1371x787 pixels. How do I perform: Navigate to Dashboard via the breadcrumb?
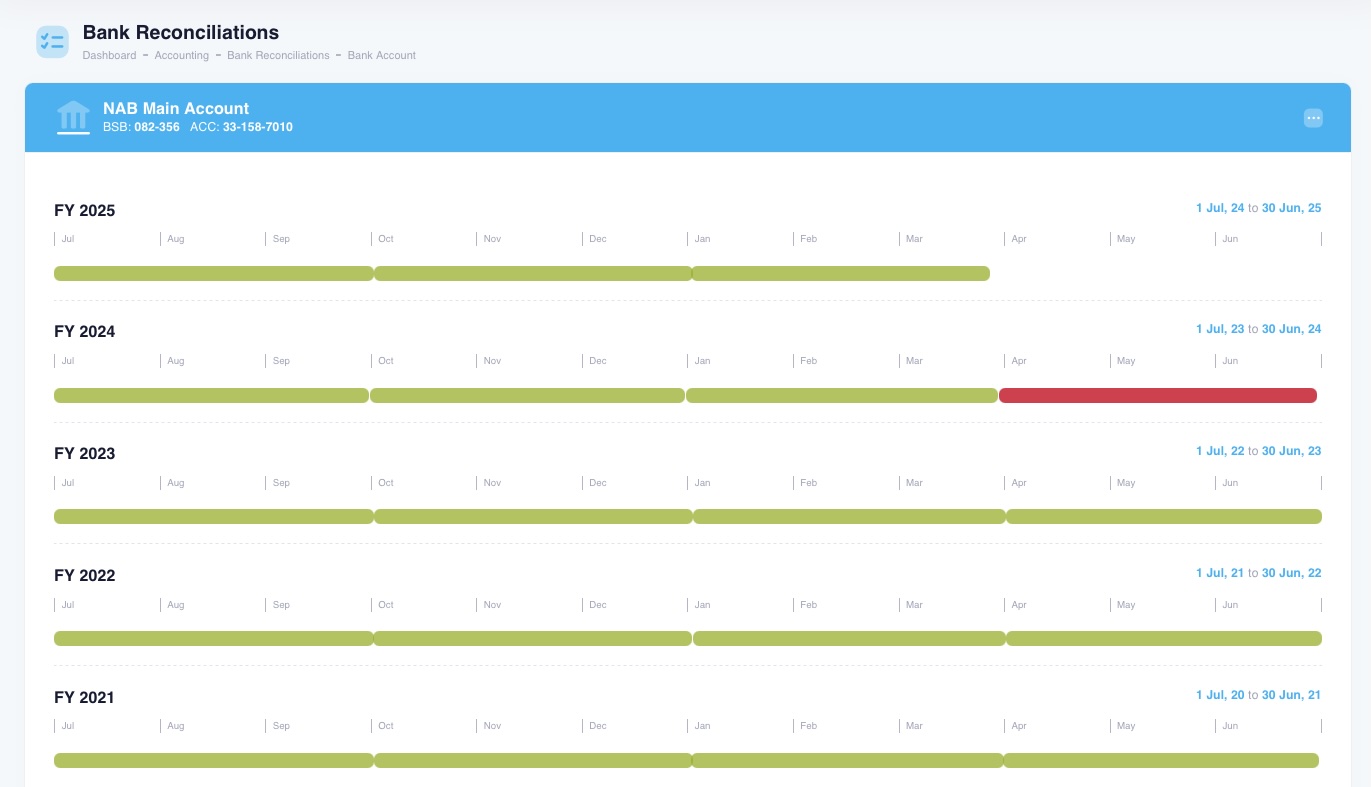tap(109, 55)
